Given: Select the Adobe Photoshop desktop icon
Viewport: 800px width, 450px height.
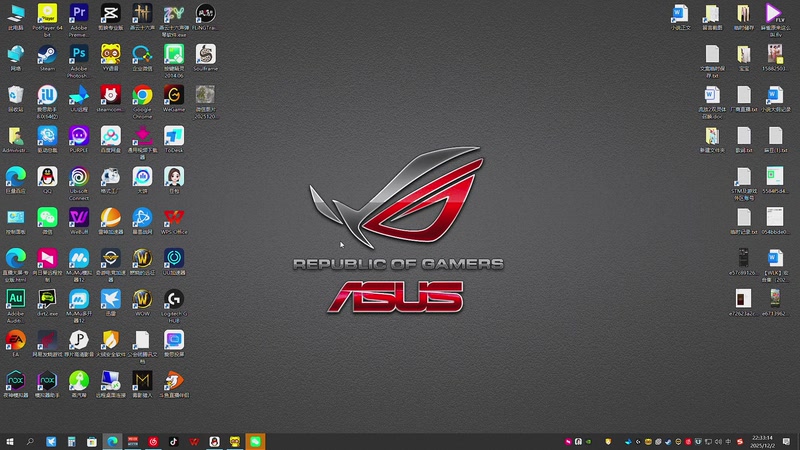Looking at the screenshot, I should coord(79,61).
